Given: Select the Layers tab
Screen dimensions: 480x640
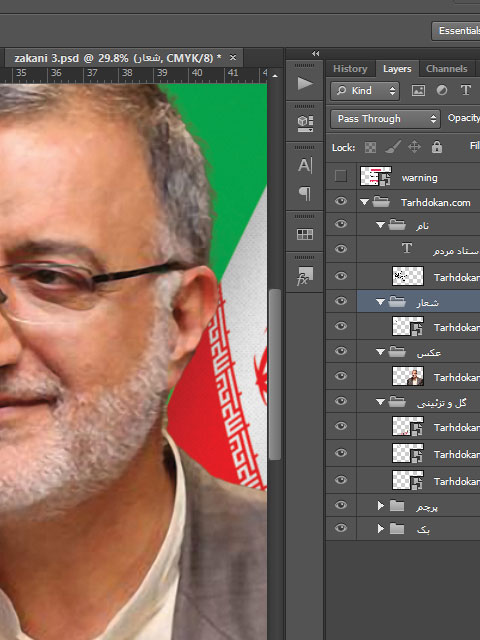Looking at the screenshot, I should pyautogui.click(x=397, y=69).
